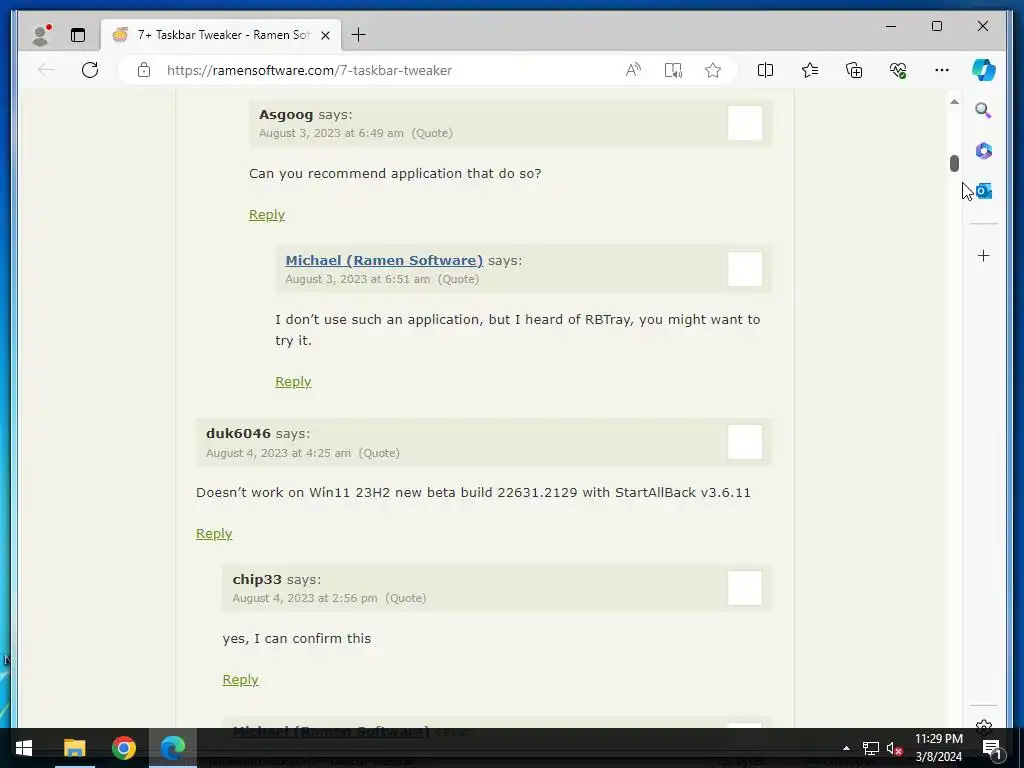Enter Immersive Reader mode
This screenshot has width=1024, height=768.
pyautogui.click(x=673, y=70)
